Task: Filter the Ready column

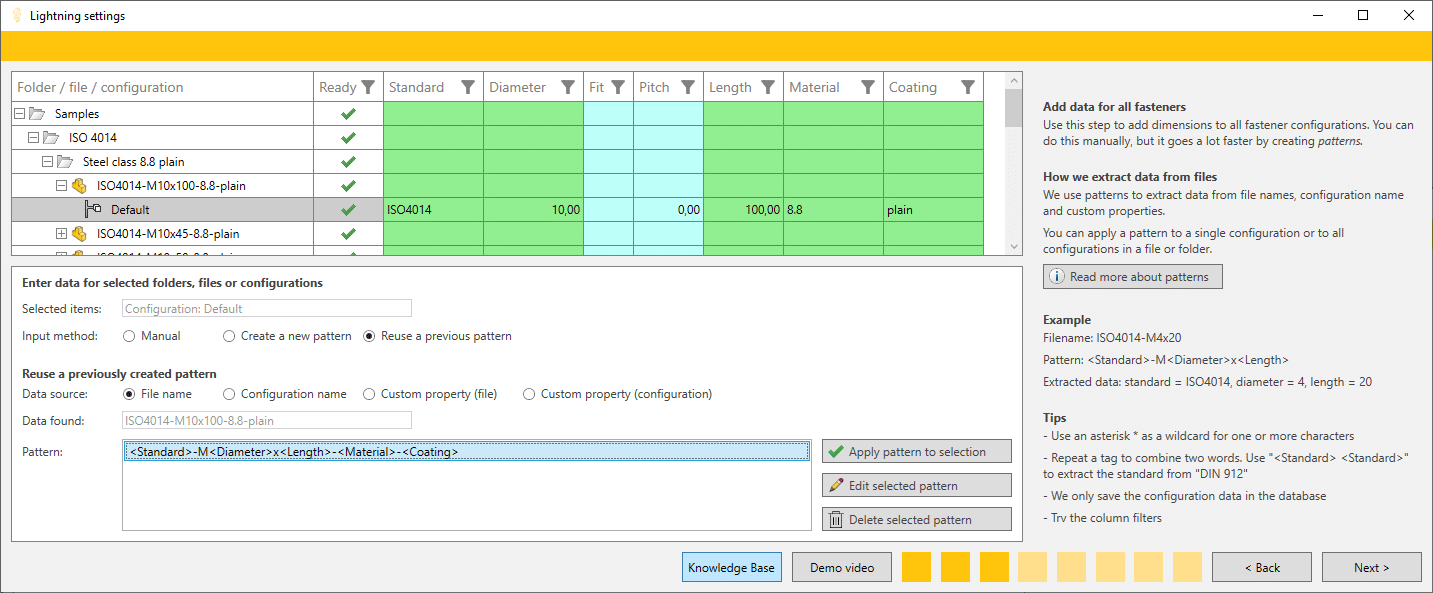Action: [368, 87]
